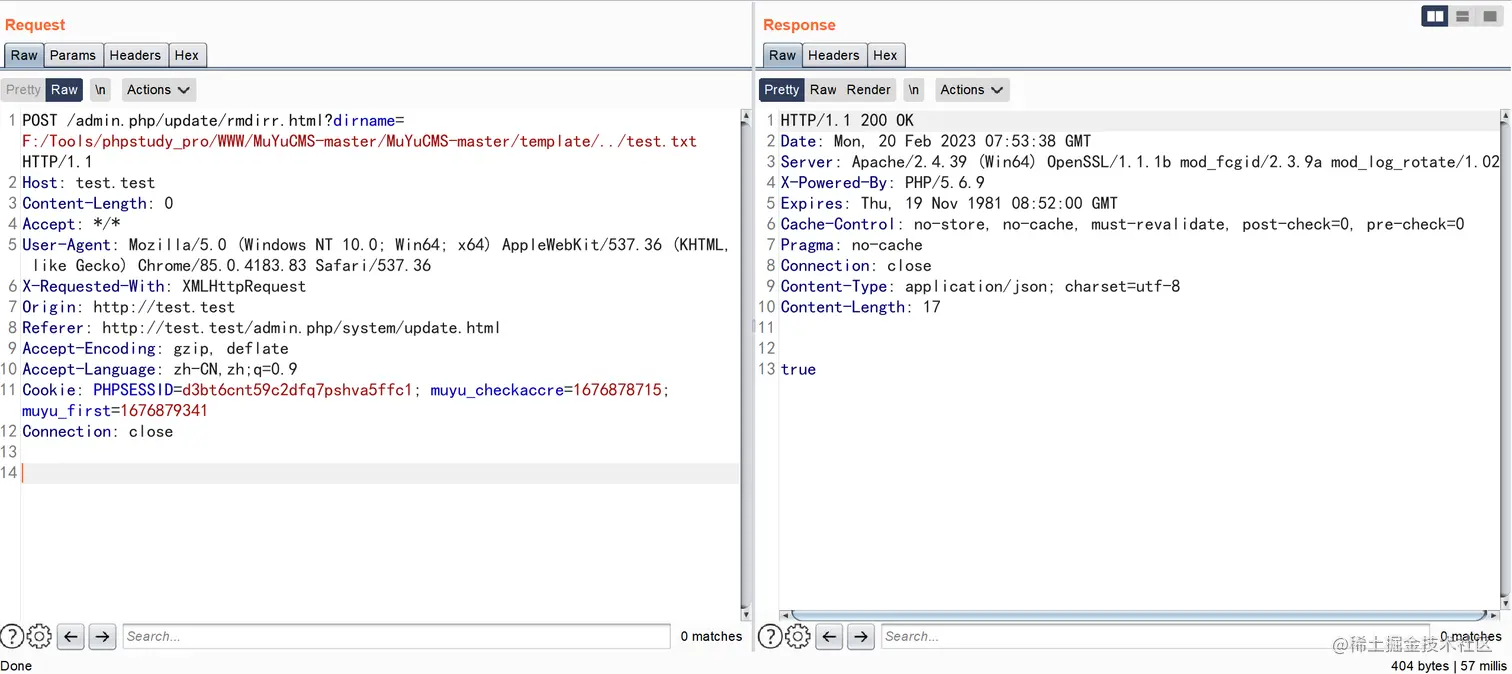
Task: Switch to stacked horizontal layout view
Action: point(1463,16)
